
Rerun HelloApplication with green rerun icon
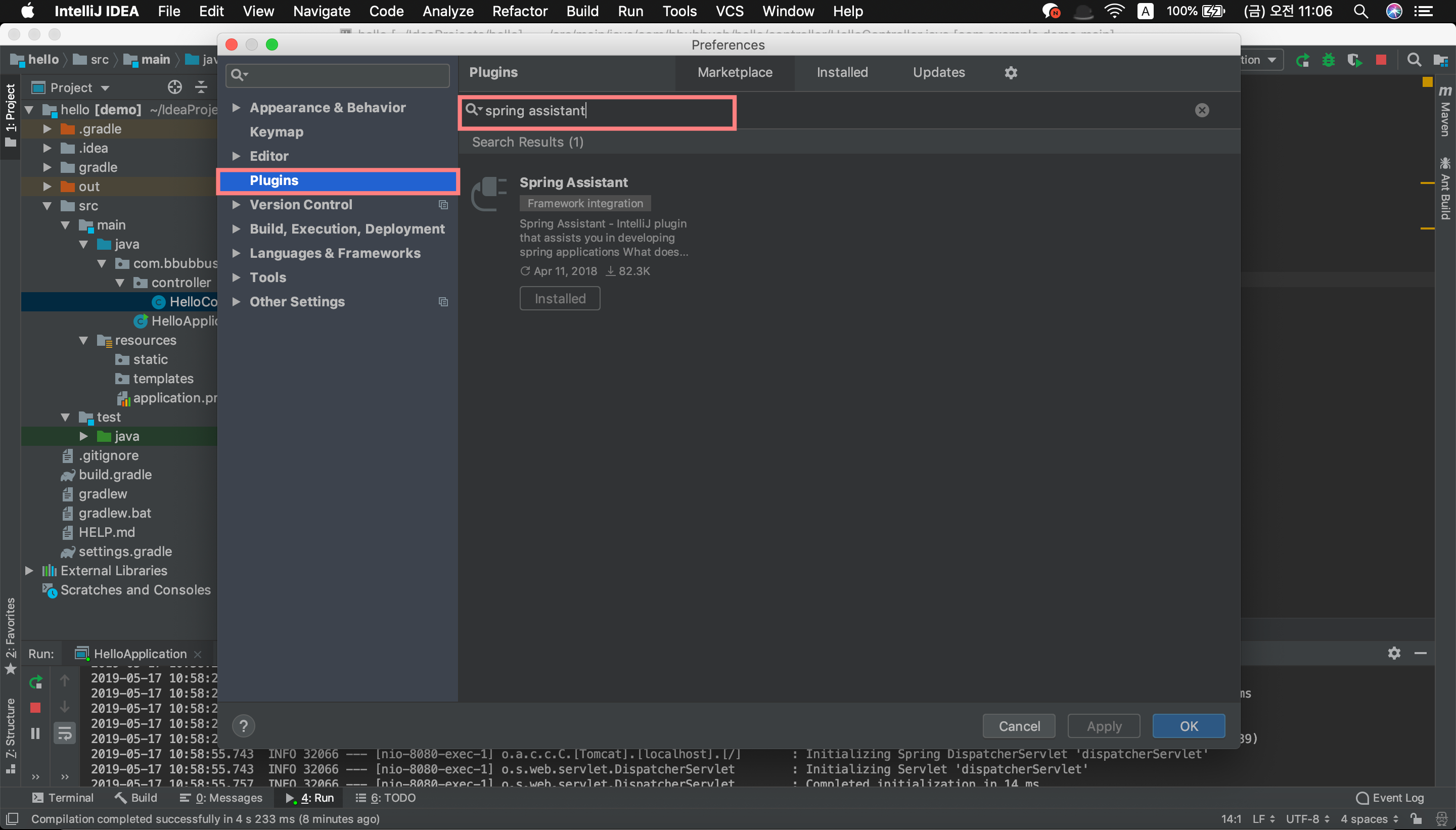click(x=35, y=681)
